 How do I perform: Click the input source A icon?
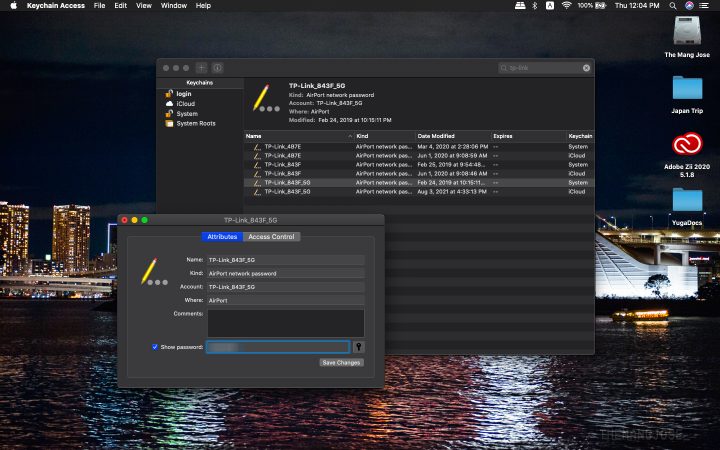(x=550, y=6)
